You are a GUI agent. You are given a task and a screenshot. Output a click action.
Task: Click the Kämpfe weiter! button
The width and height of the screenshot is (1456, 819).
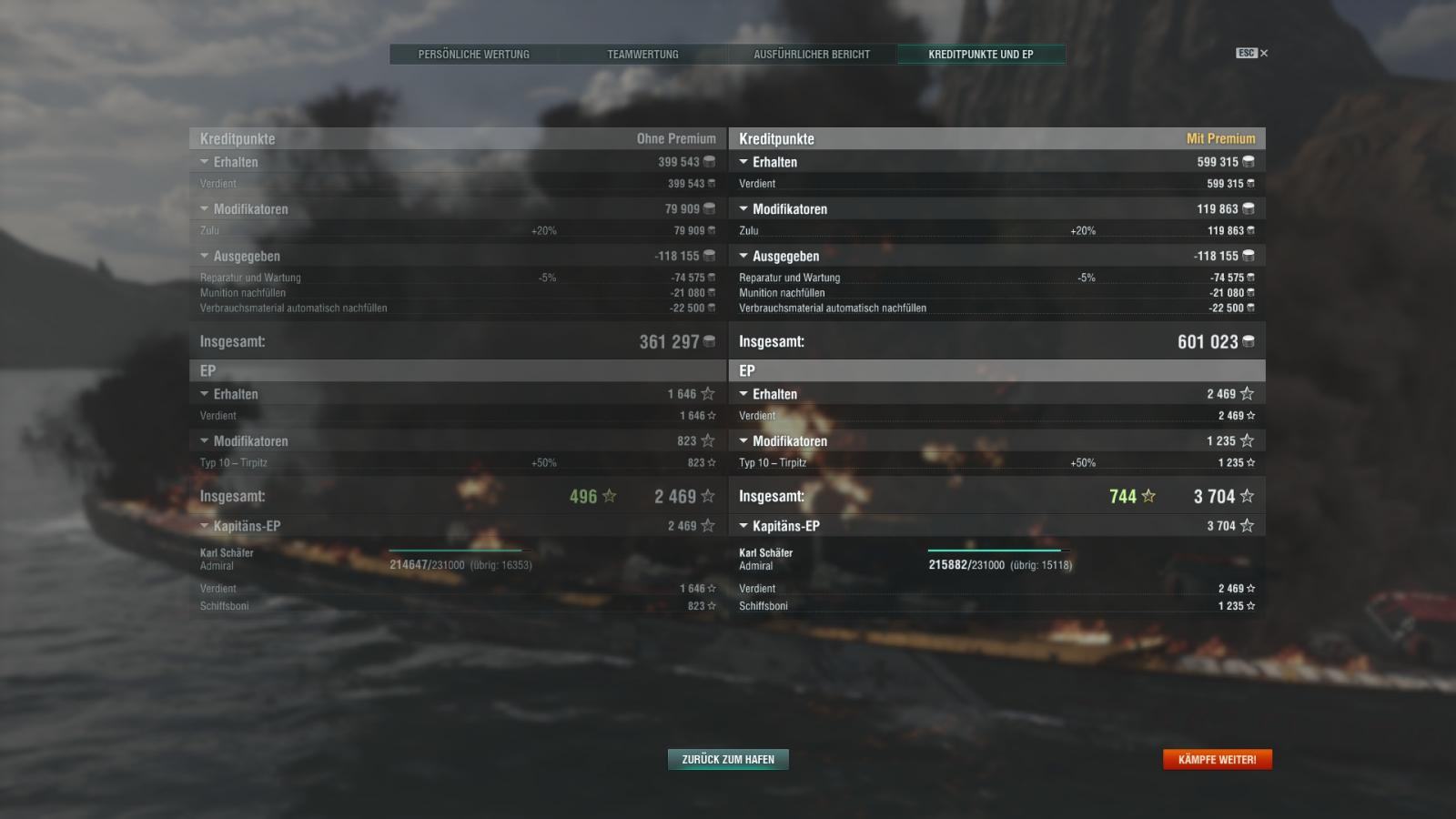(x=1218, y=759)
